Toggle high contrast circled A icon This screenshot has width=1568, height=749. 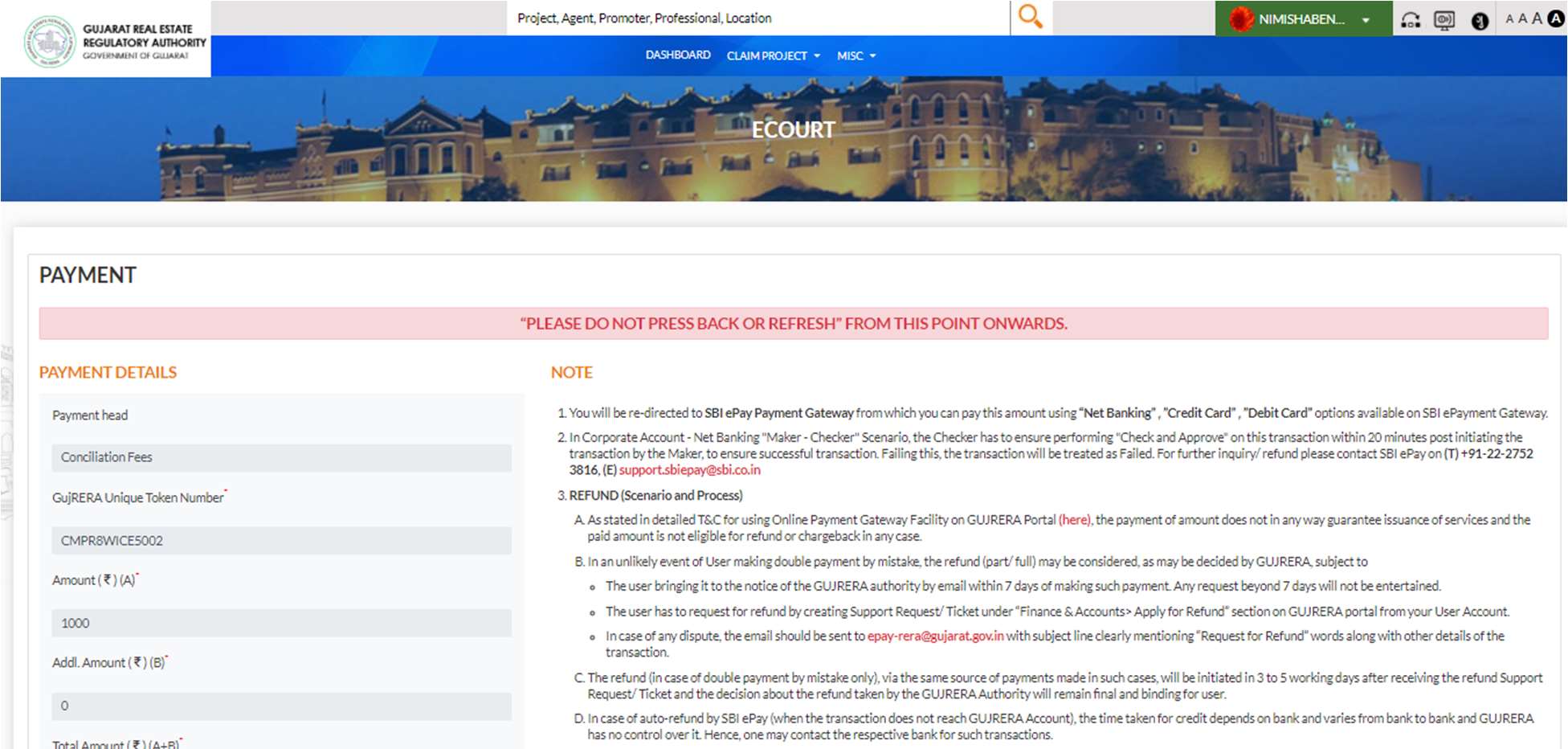coord(1556,18)
